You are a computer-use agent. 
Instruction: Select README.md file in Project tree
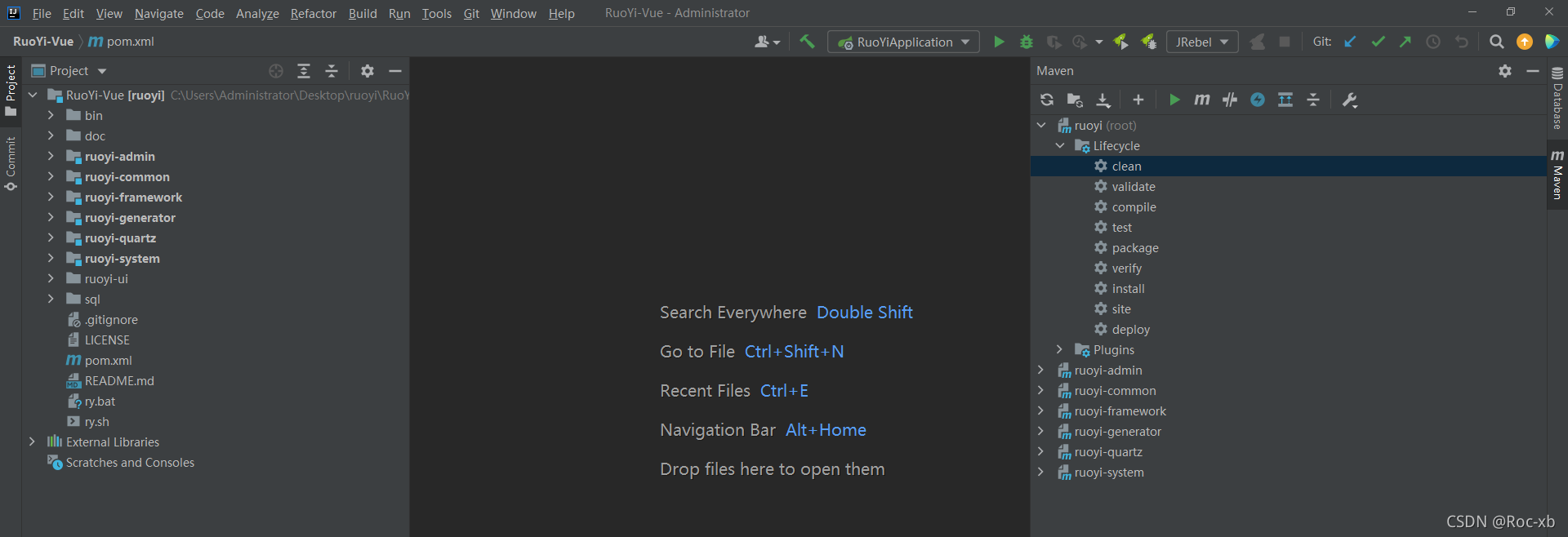click(x=119, y=380)
